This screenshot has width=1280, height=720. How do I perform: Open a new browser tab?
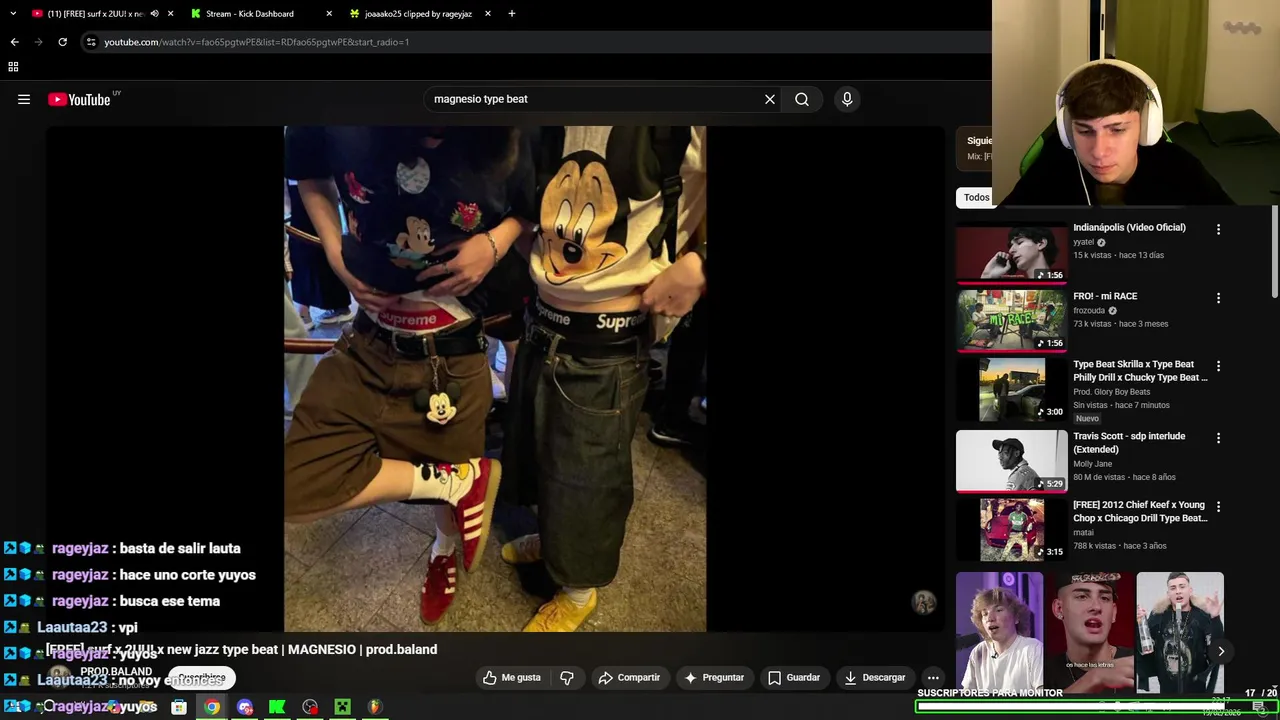point(512,14)
